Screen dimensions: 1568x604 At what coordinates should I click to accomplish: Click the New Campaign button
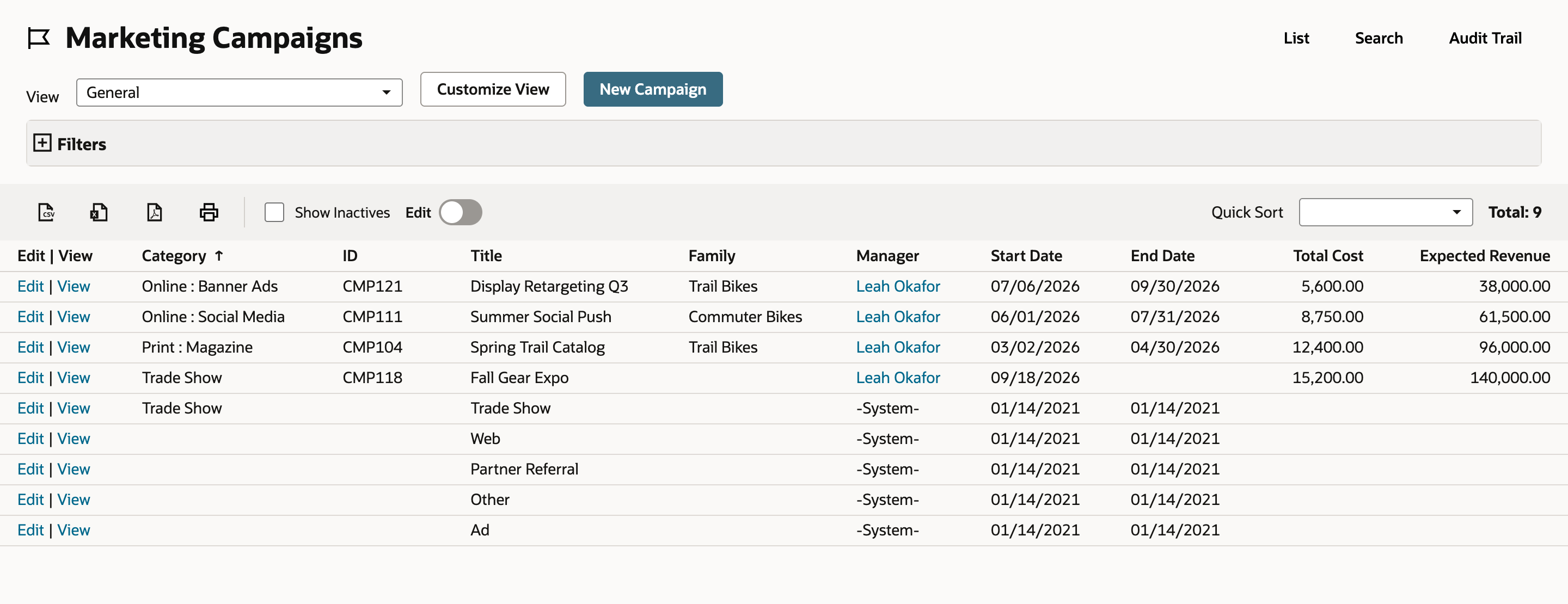coord(653,89)
